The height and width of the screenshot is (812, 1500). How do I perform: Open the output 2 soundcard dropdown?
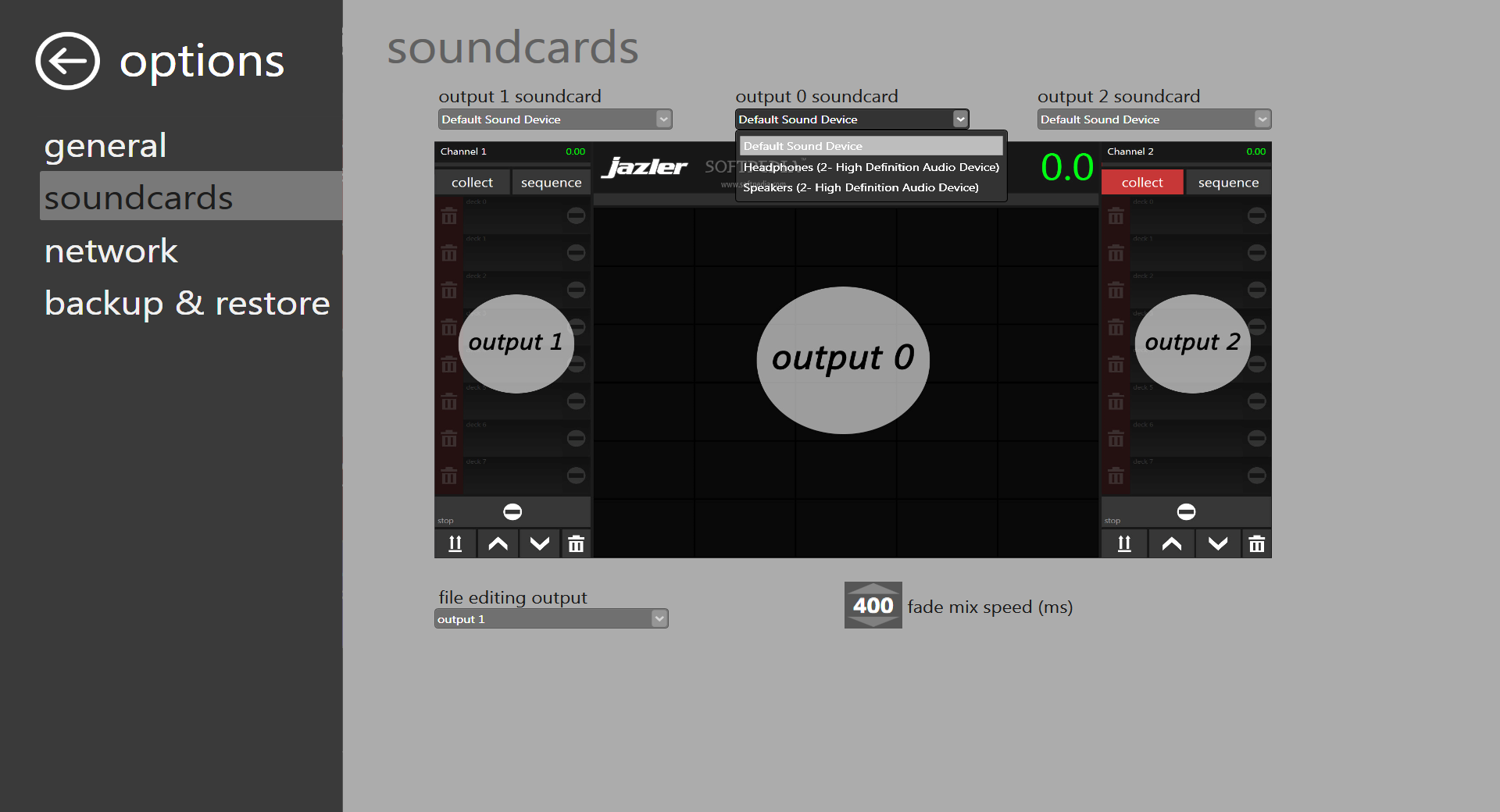(x=1154, y=119)
